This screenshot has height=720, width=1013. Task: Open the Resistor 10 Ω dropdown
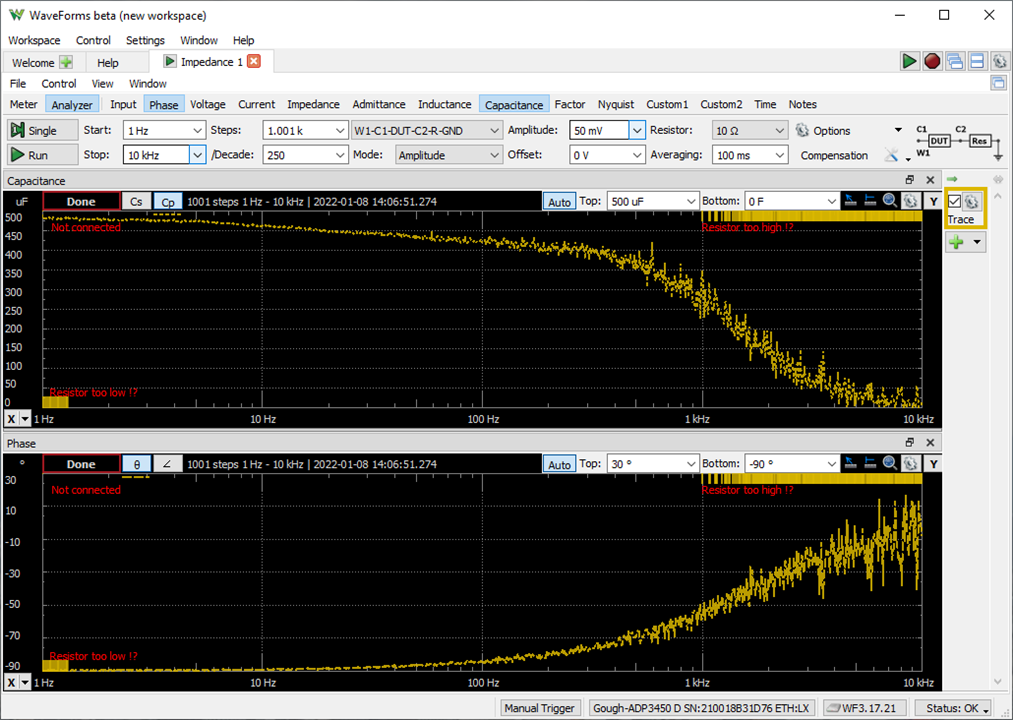pos(749,131)
